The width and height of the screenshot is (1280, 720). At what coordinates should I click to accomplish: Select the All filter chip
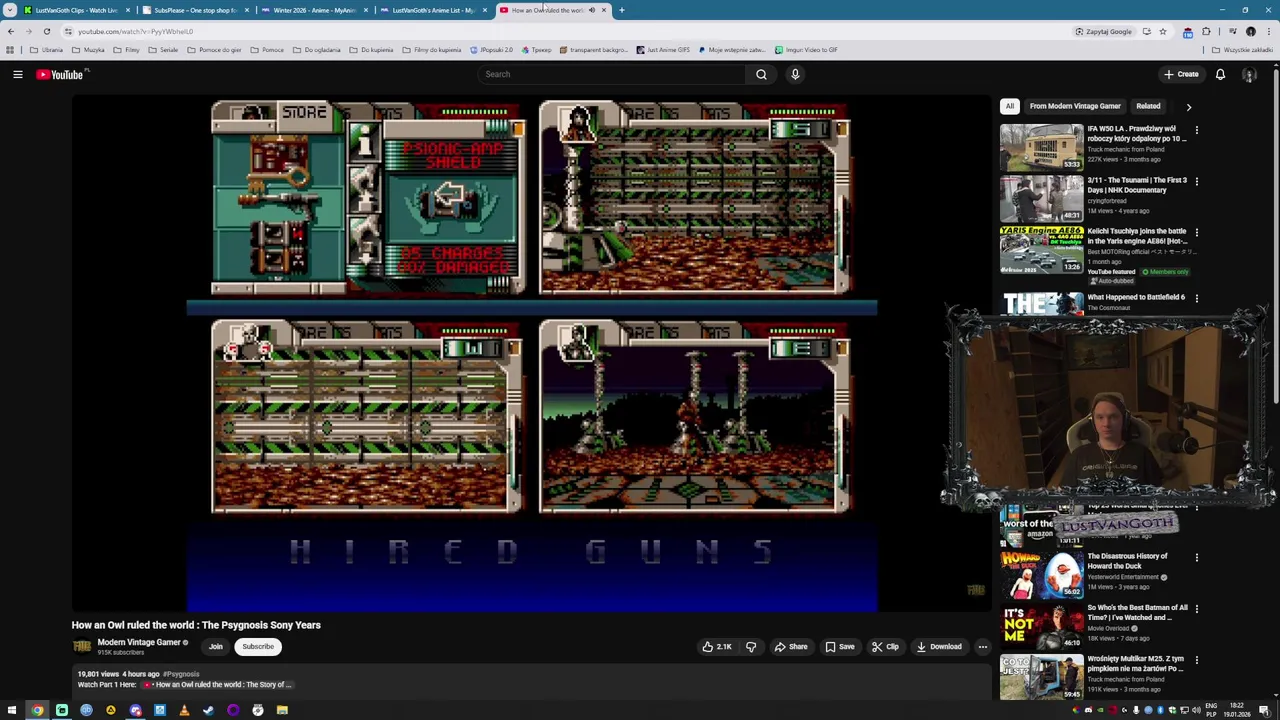(1009, 106)
